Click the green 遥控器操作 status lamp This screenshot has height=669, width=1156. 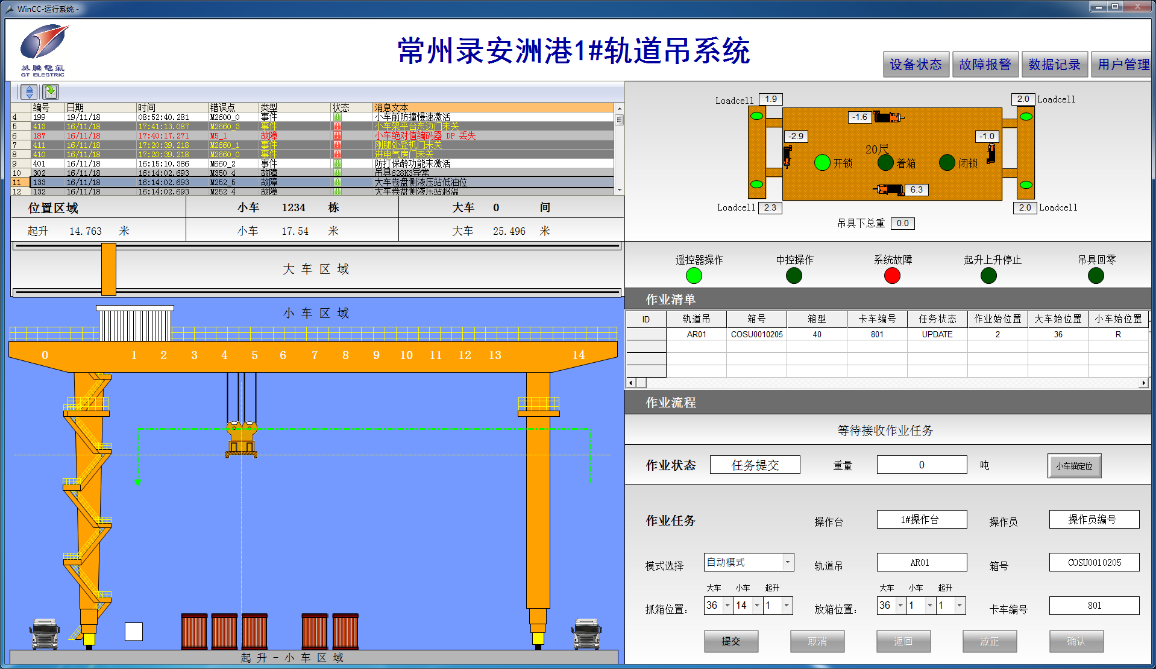click(x=693, y=275)
